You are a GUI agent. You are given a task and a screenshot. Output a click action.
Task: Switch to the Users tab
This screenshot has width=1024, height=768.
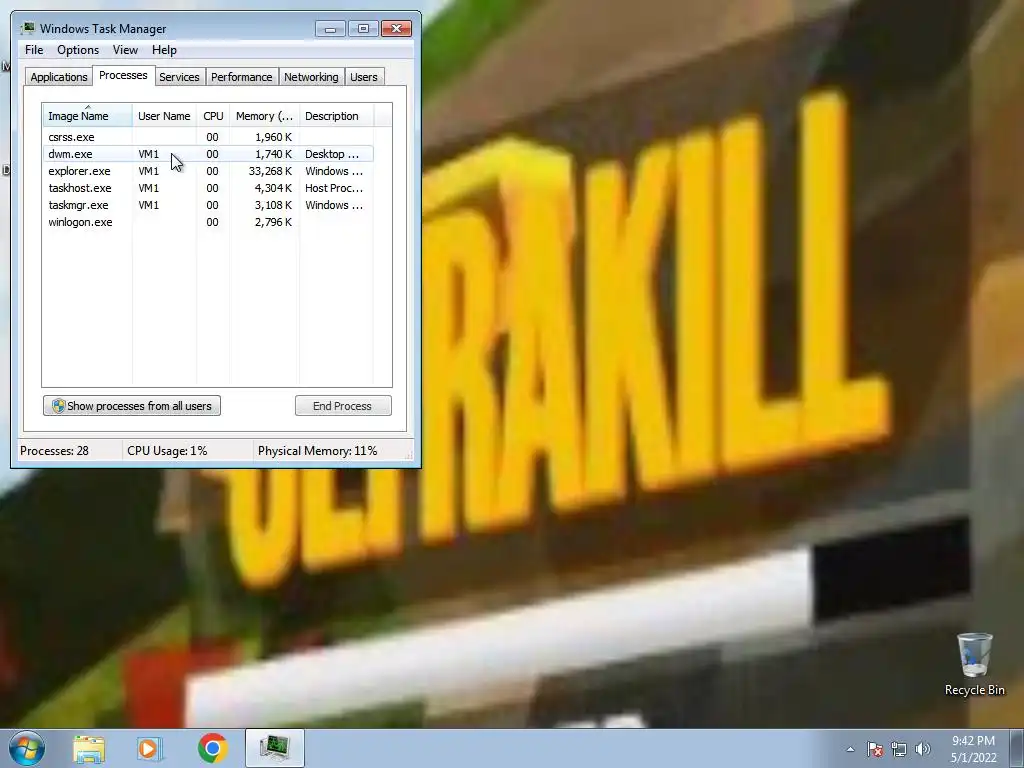pos(363,77)
